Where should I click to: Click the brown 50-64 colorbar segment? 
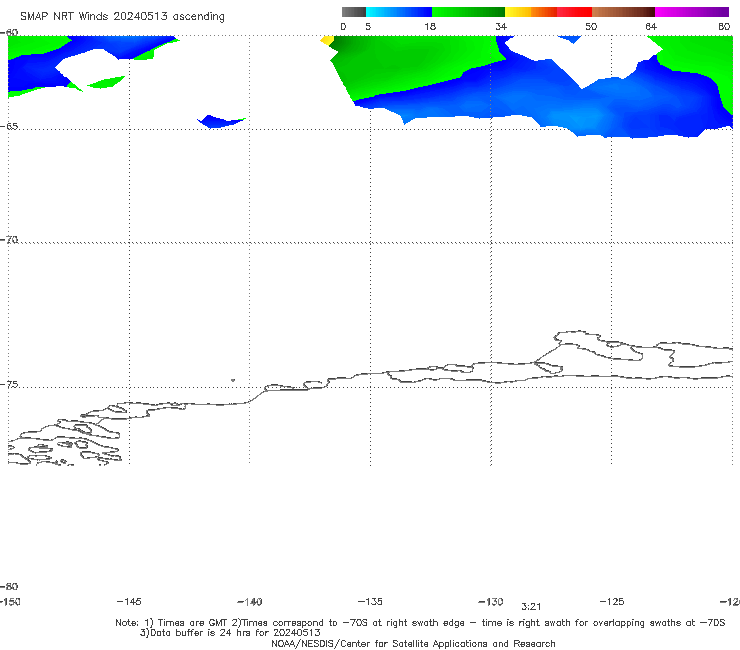pos(623,12)
